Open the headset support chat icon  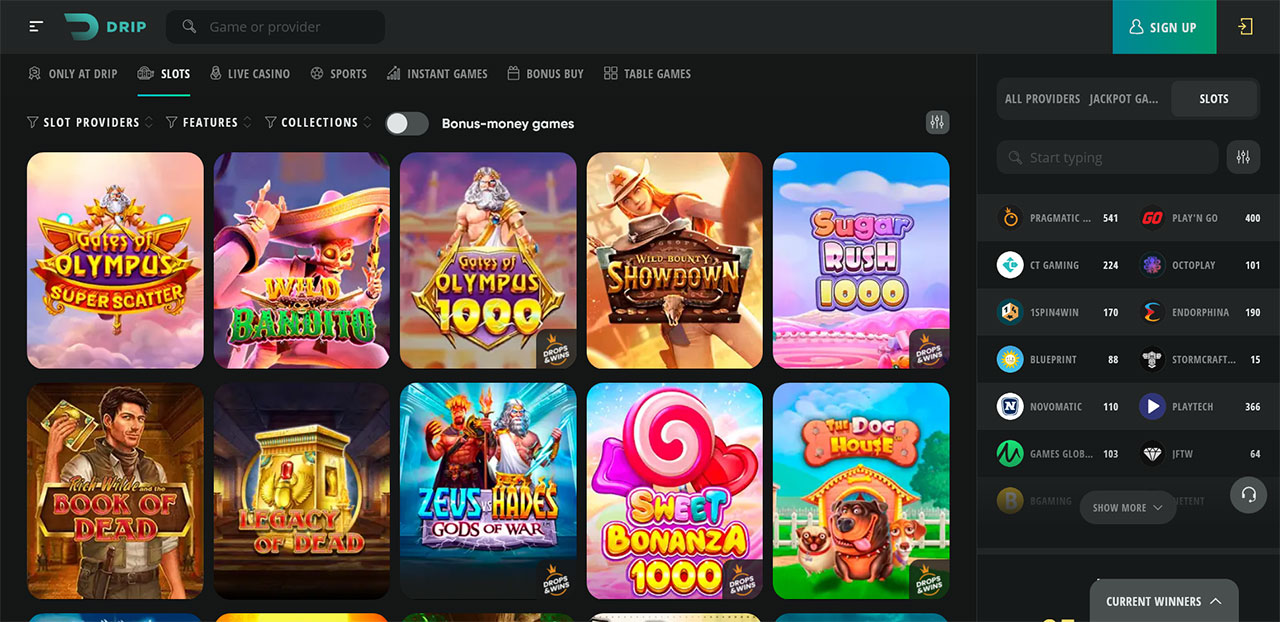click(1248, 494)
